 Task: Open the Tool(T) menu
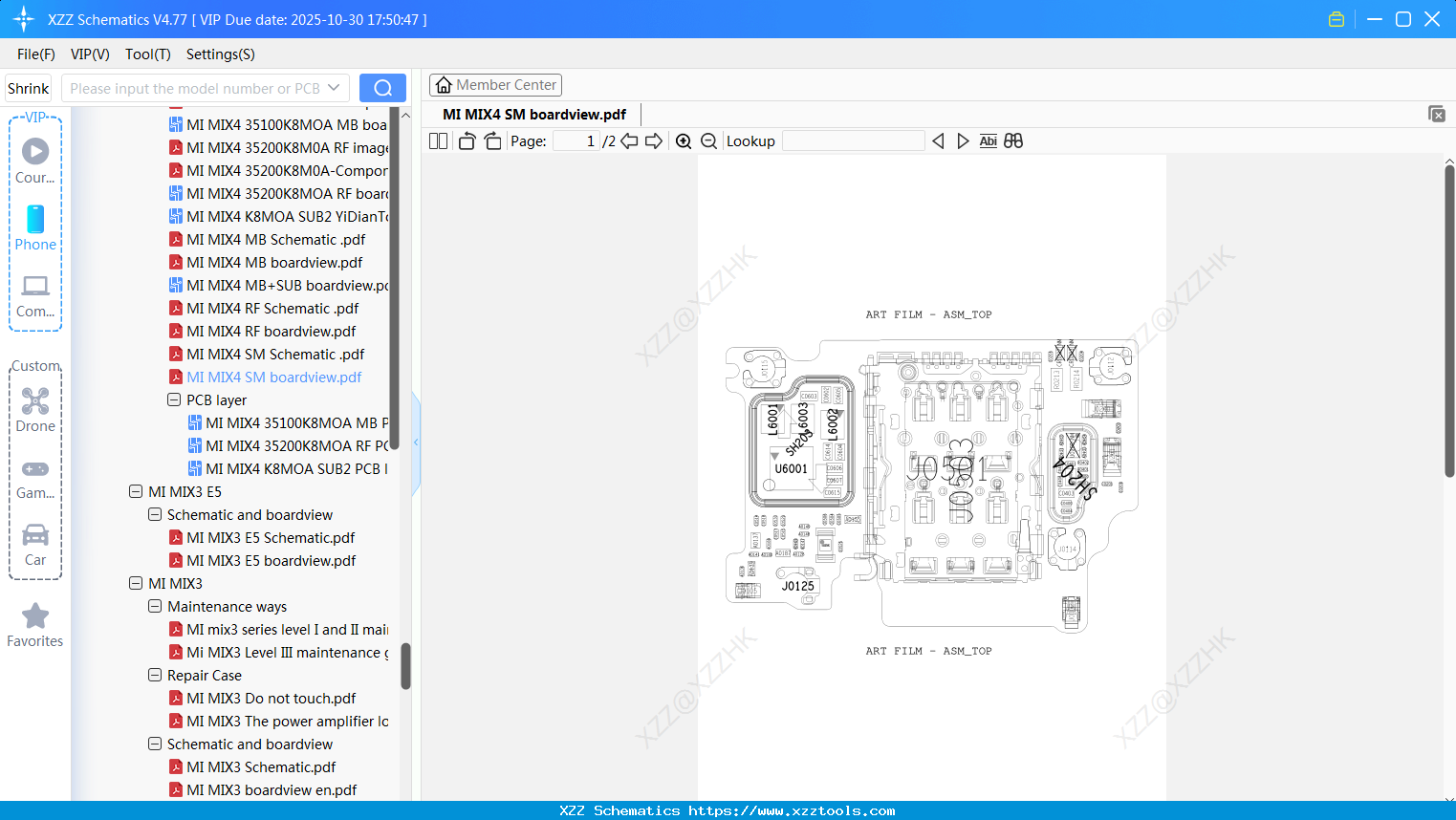coord(148,54)
